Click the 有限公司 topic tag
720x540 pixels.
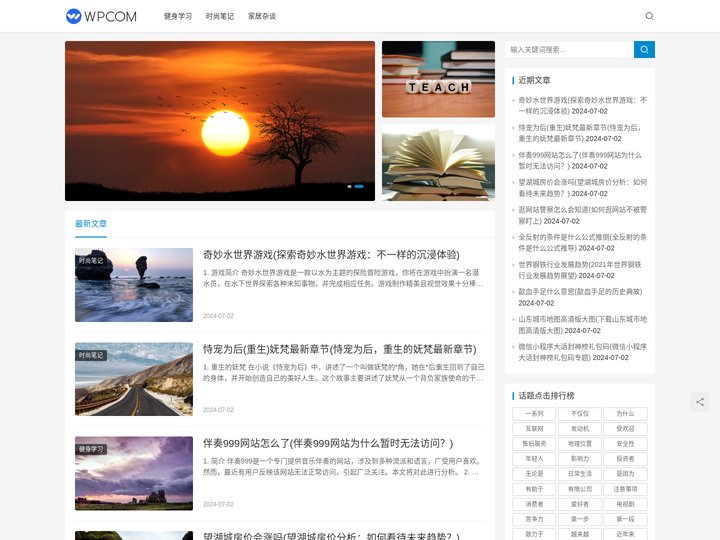579,489
